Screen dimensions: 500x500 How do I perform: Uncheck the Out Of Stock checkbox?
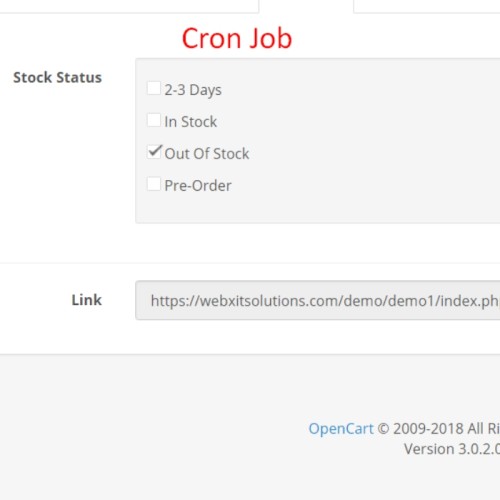point(154,152)
